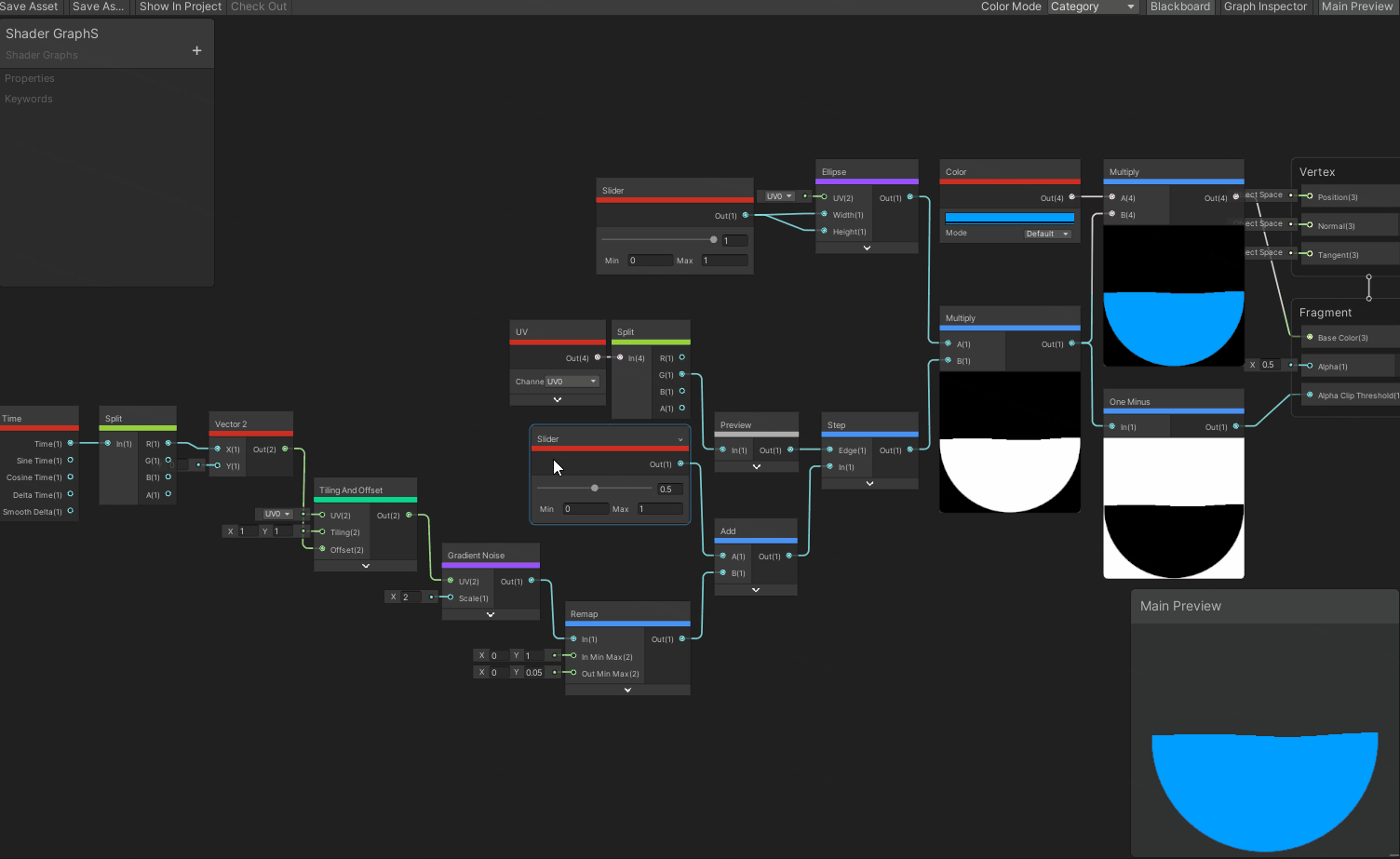This screenshot has width=1400, height=859.
Task: Click R(1) output port of the UV-fed Split node
Action: (x=682, y=357)
